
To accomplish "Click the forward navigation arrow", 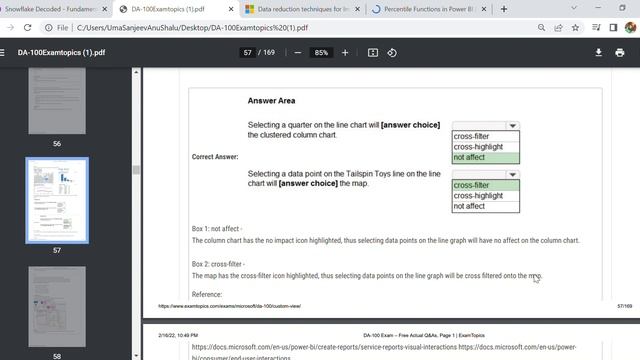I will [x=11, y=28].
